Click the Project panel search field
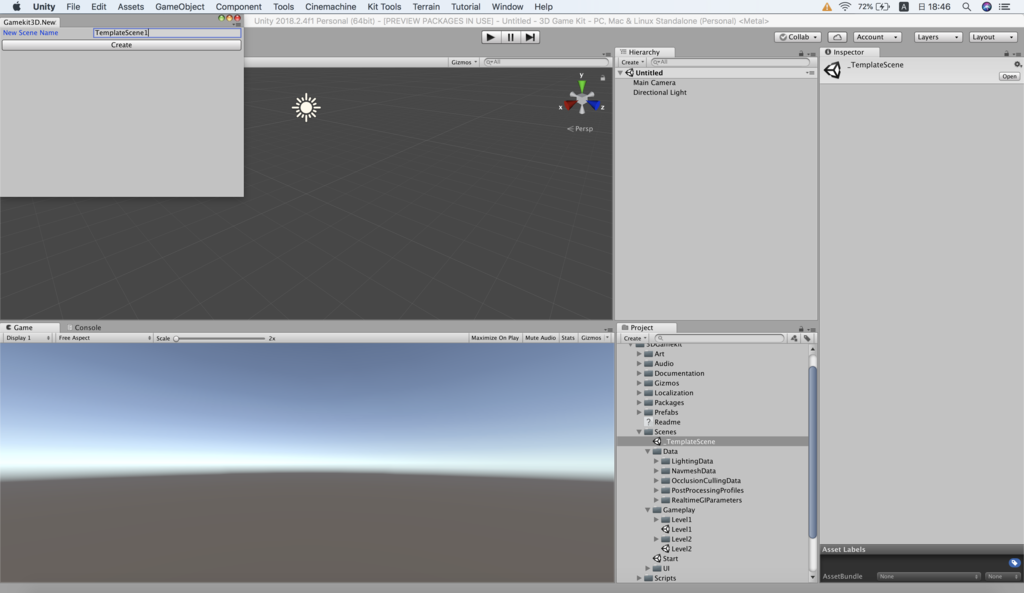Viewport: 1024px width, 593px height. click(x=718, y=338)
